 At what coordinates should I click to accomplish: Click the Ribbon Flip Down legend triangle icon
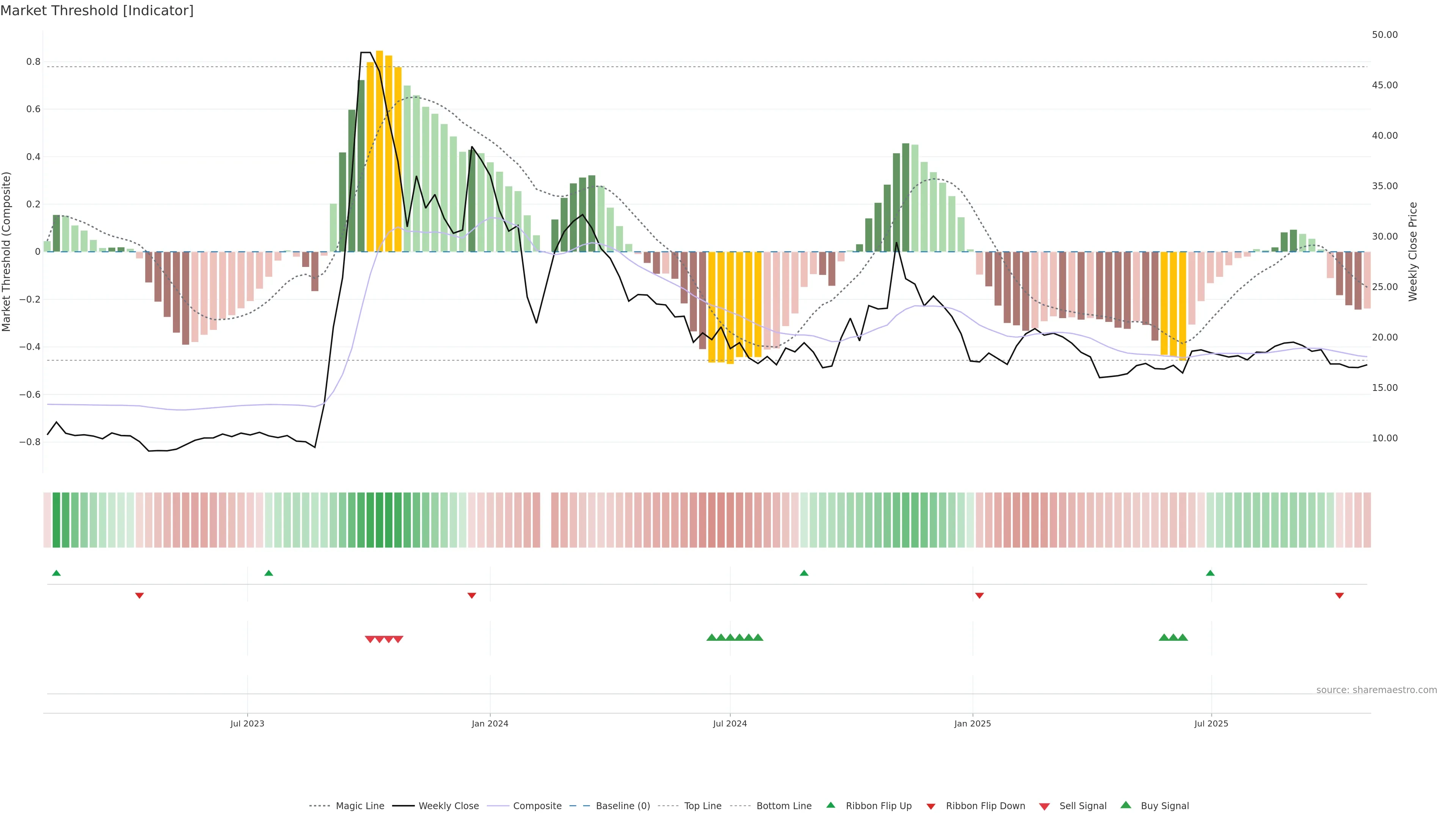(931, 806)
